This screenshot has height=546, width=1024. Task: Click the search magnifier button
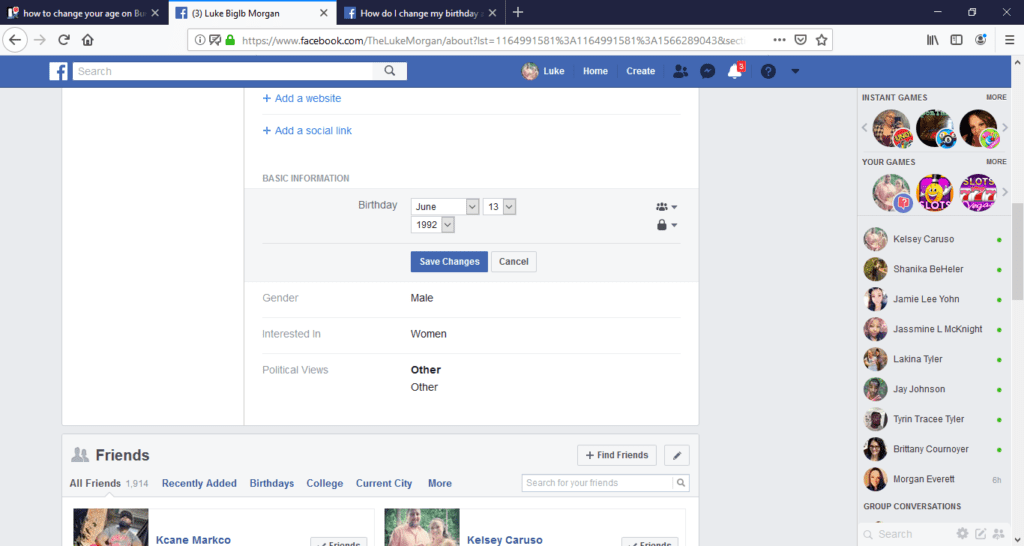[x=390, y=71]
